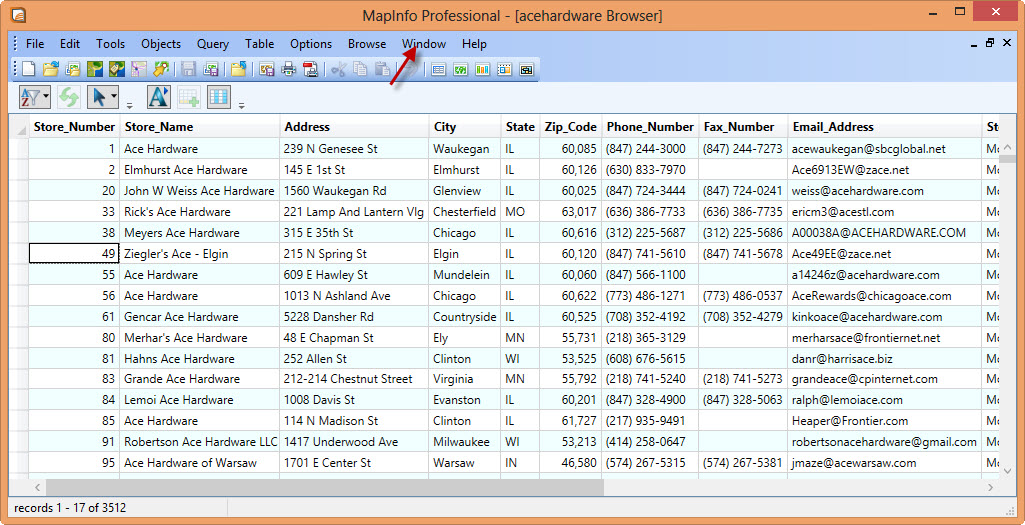Click the Zip_Code column header
1025x525 pixels.
tap(570, 127)
